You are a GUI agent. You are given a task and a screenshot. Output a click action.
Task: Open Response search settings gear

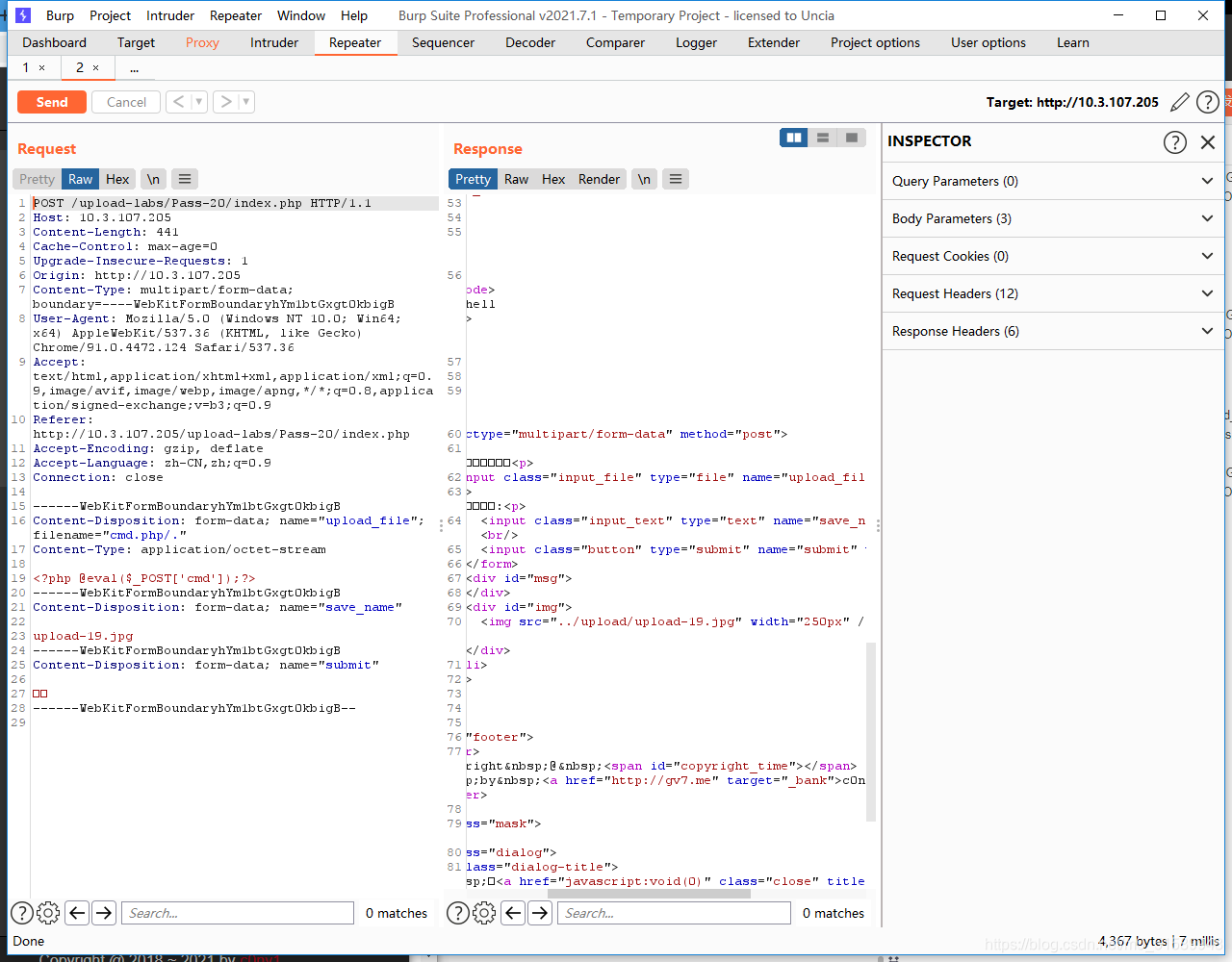tap(485, 913)
